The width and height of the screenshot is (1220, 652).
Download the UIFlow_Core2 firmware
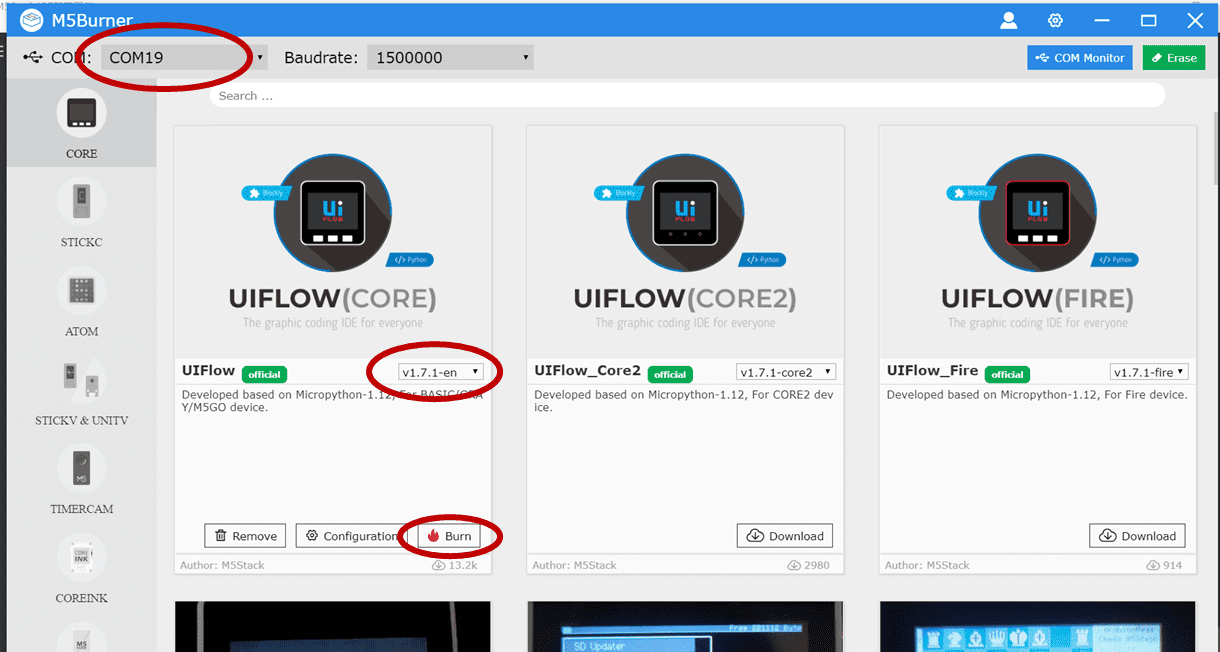(x=785, y=536)
